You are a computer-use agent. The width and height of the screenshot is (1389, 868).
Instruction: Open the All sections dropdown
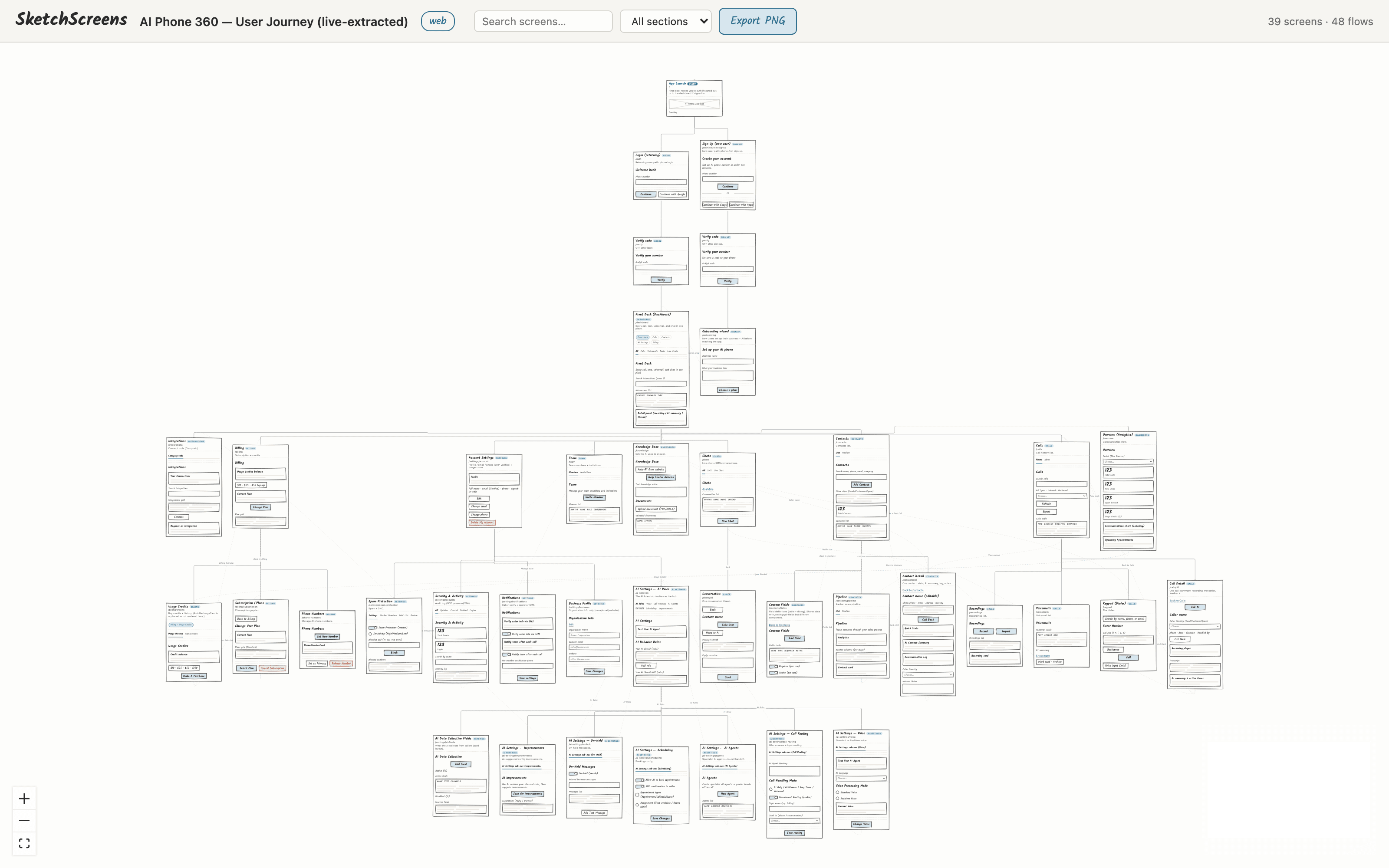[666, 21]
